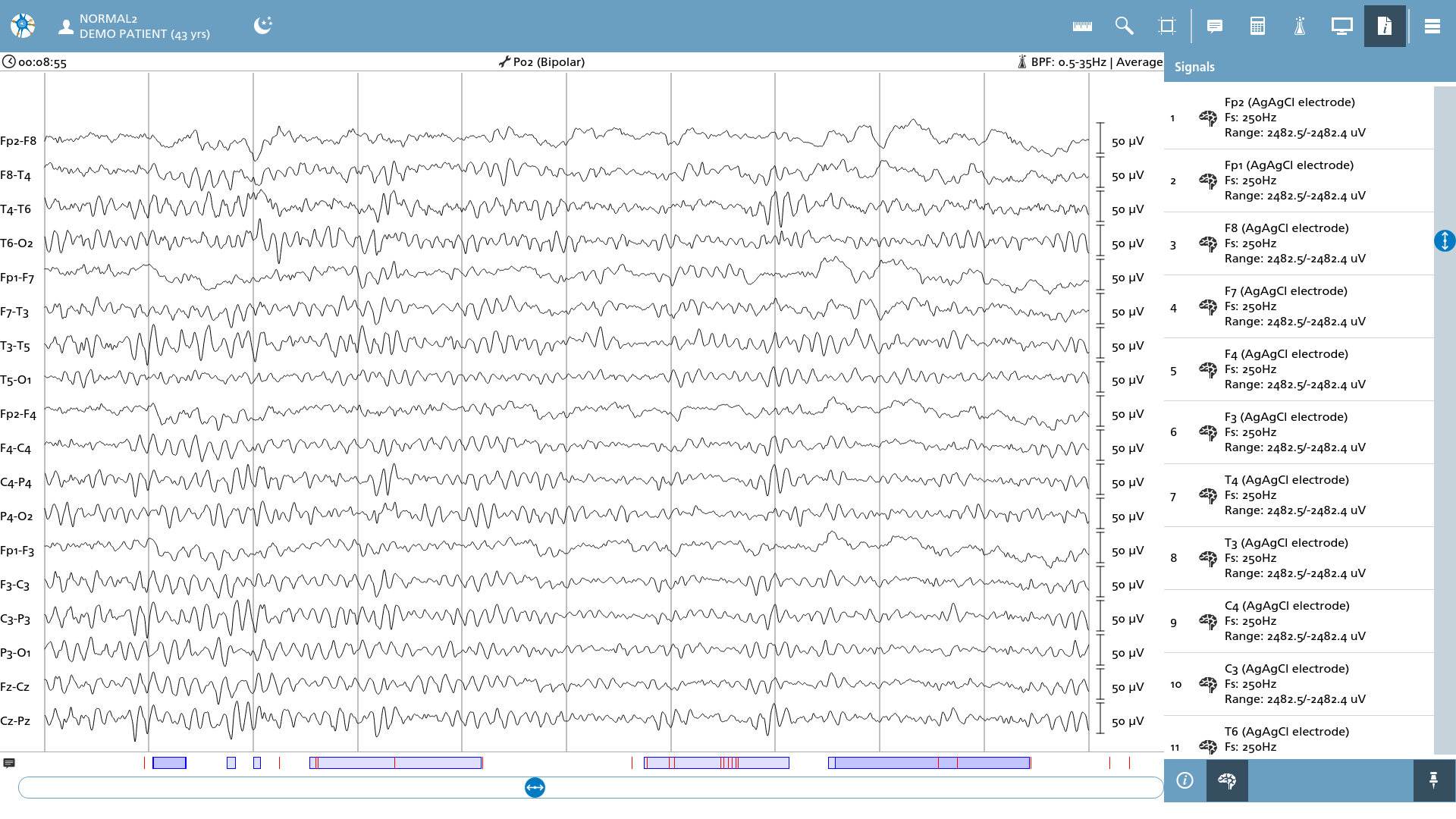This screenshot has width=1456, height=819.
Task: Switch to the brain signals tab
Action: [x=1227, y=780]
